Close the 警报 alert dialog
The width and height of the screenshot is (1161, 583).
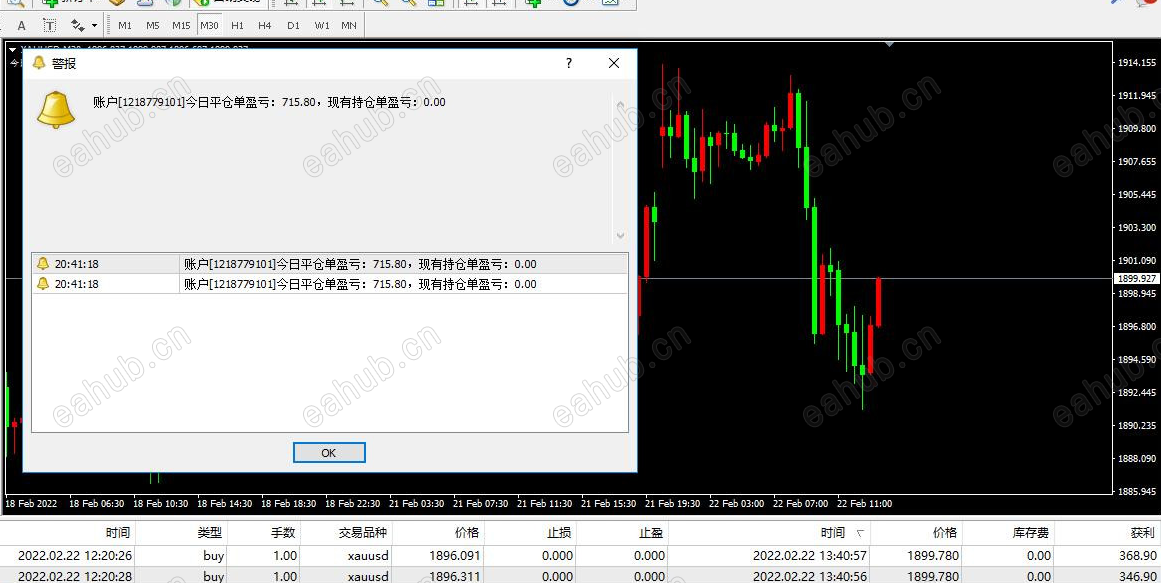(x=614, y=64)
